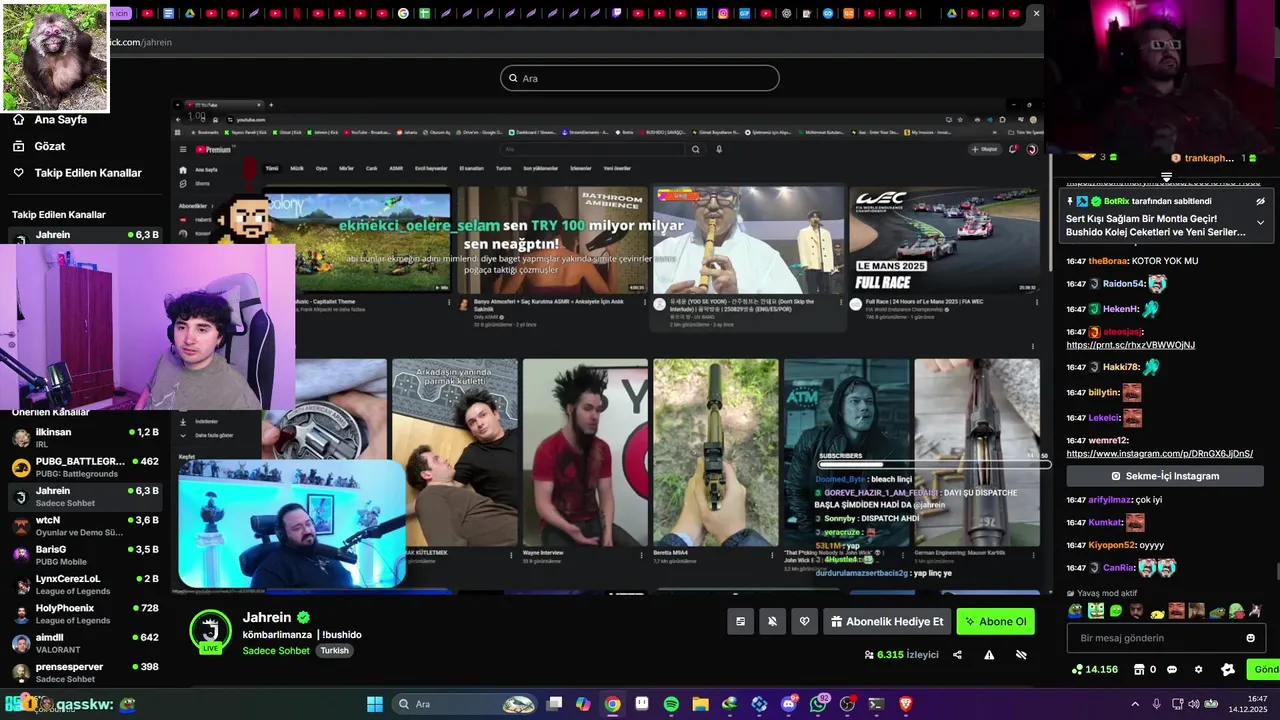This screenshot has width=1280, height=720.
Task: Click Abonelik Hediye Et button
Action: (887, 622)
